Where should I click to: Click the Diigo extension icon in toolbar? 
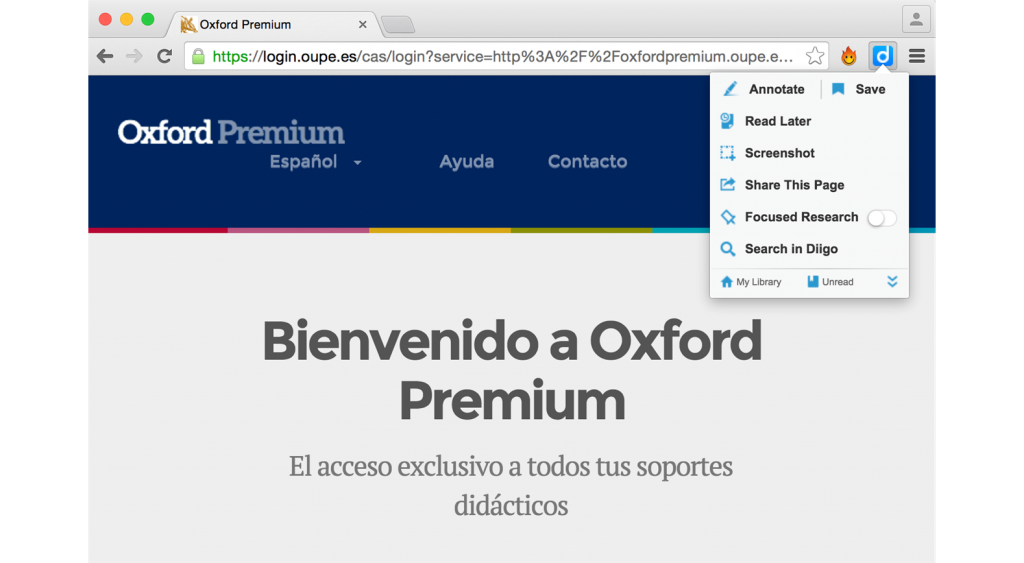click(x=882, y=56)
